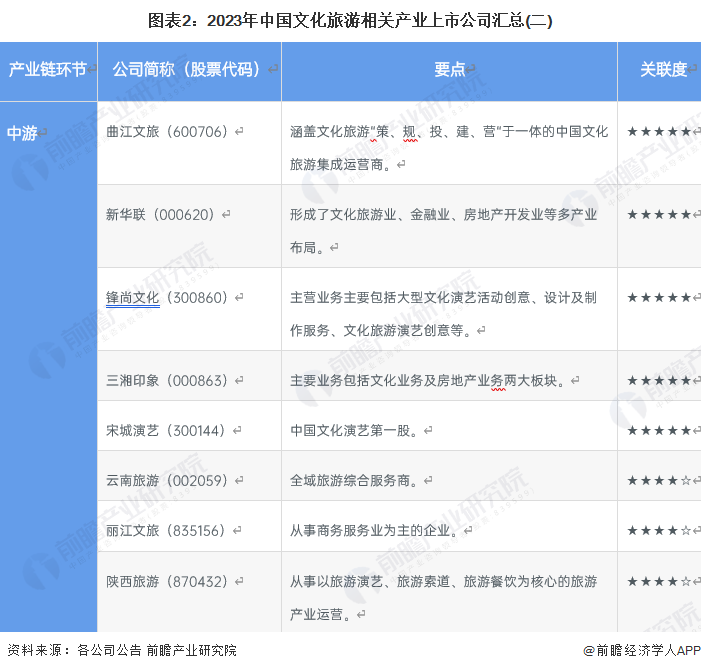Screen dimensions: 701x671
Task: Select the header cell 公司简称（股票代码）
Action: point(190,72)
